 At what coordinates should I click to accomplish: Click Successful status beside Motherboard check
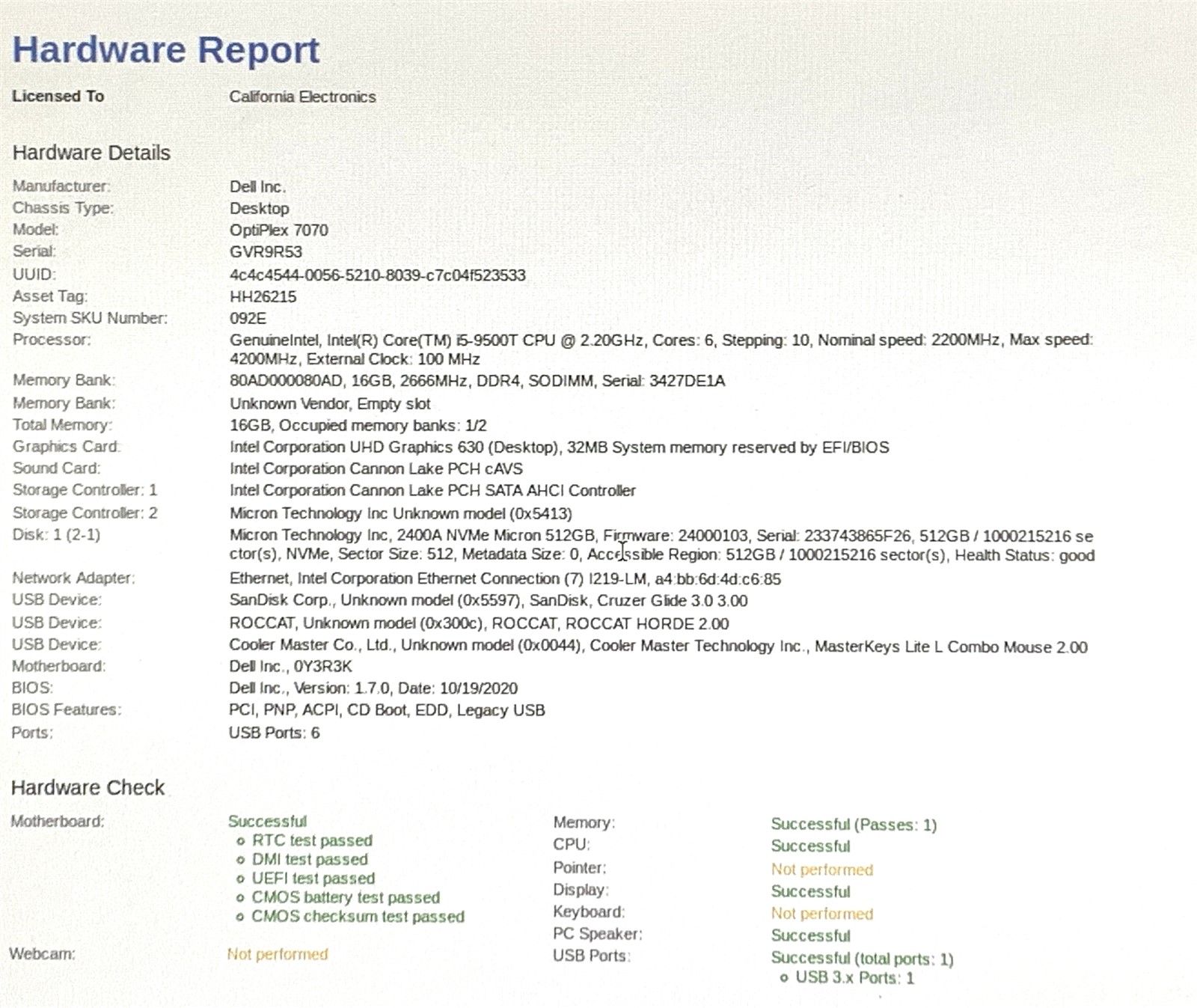pyautogui.click(x=267, y=821)
